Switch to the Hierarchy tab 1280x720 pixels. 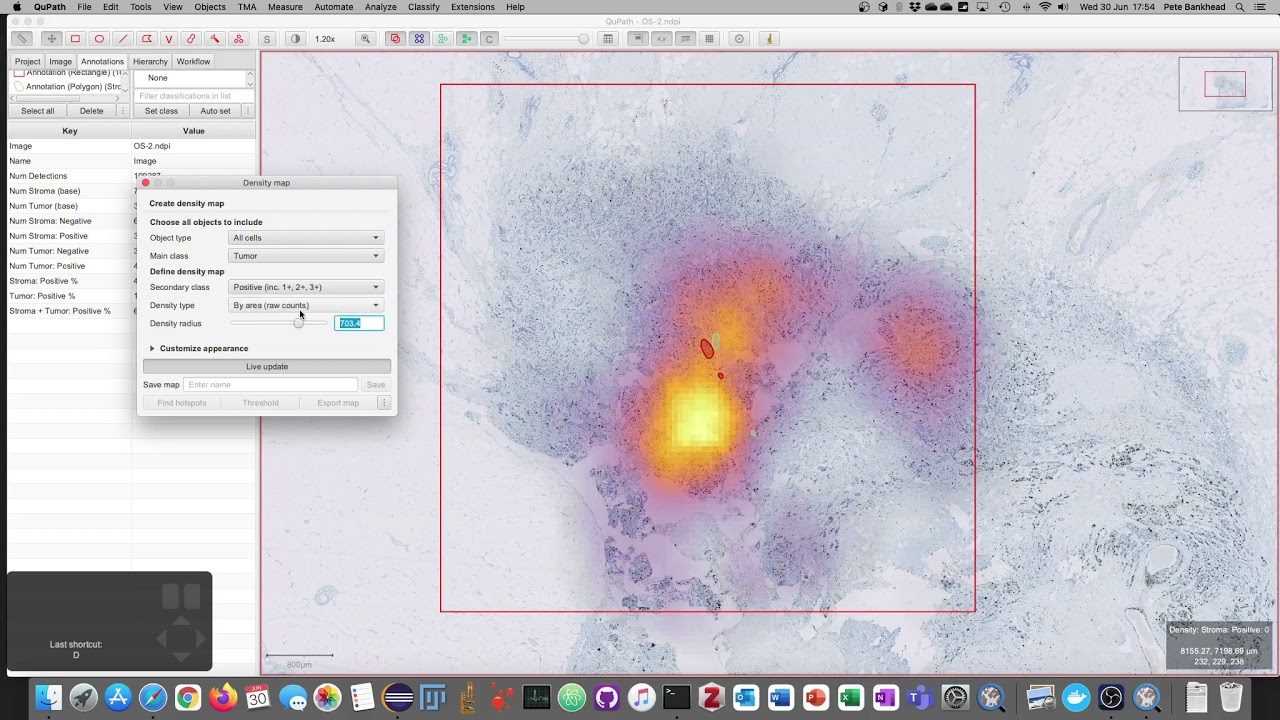(x=150, y=62)
